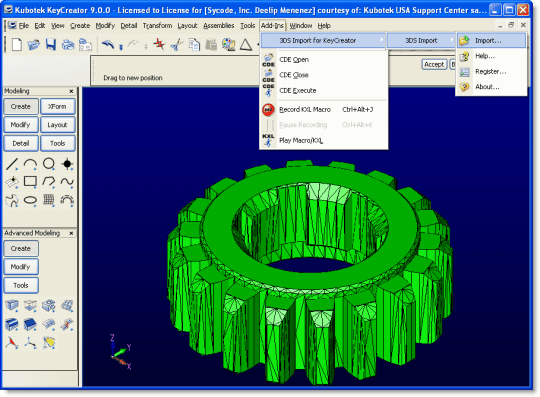Click Modify button under Advanced Modeling
This screenshot has height=397, width=540.
[21, 267]
